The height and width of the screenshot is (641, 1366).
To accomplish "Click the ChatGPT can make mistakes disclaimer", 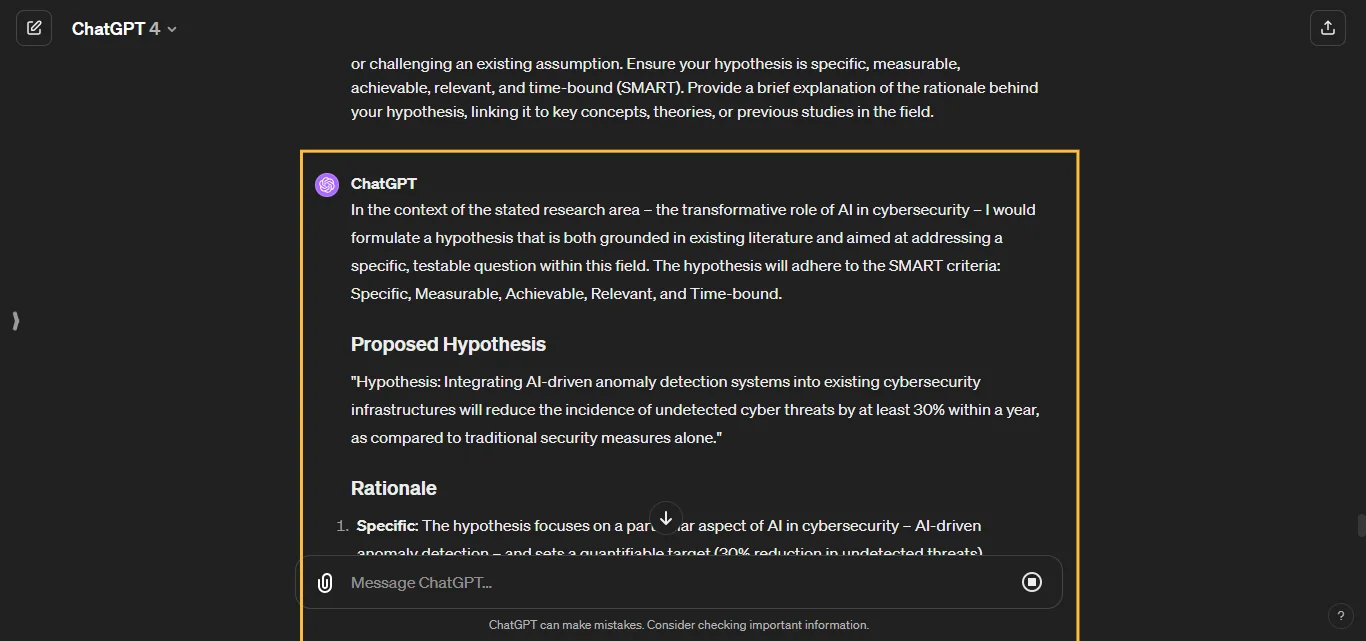I will coord(679,624).
